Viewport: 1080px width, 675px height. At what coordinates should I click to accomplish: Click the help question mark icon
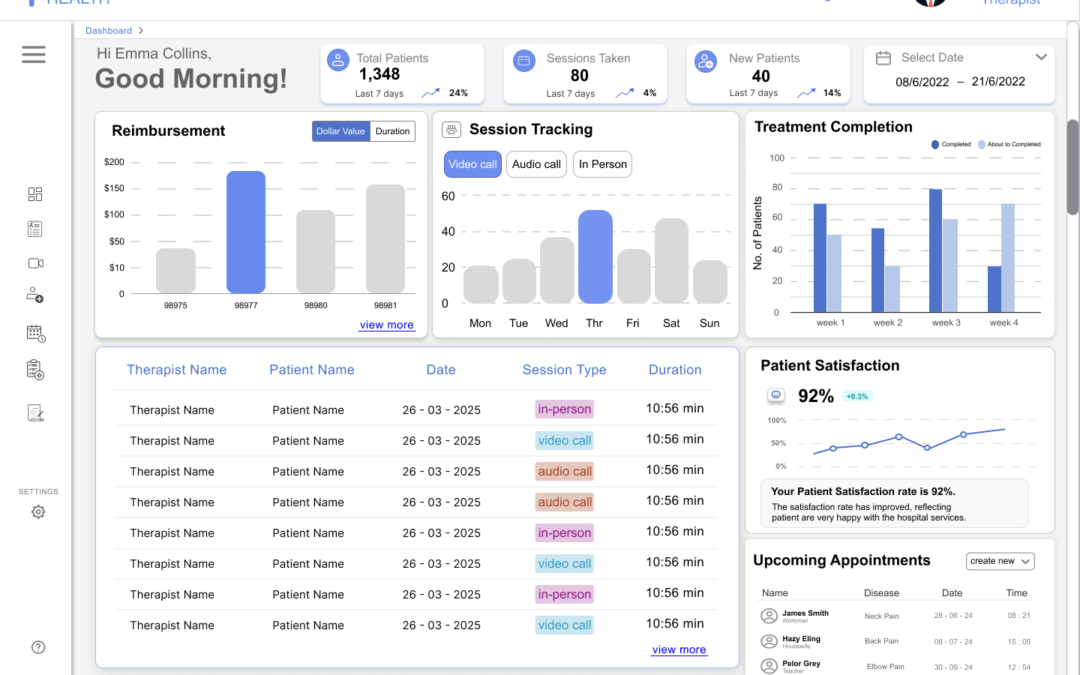38,647
